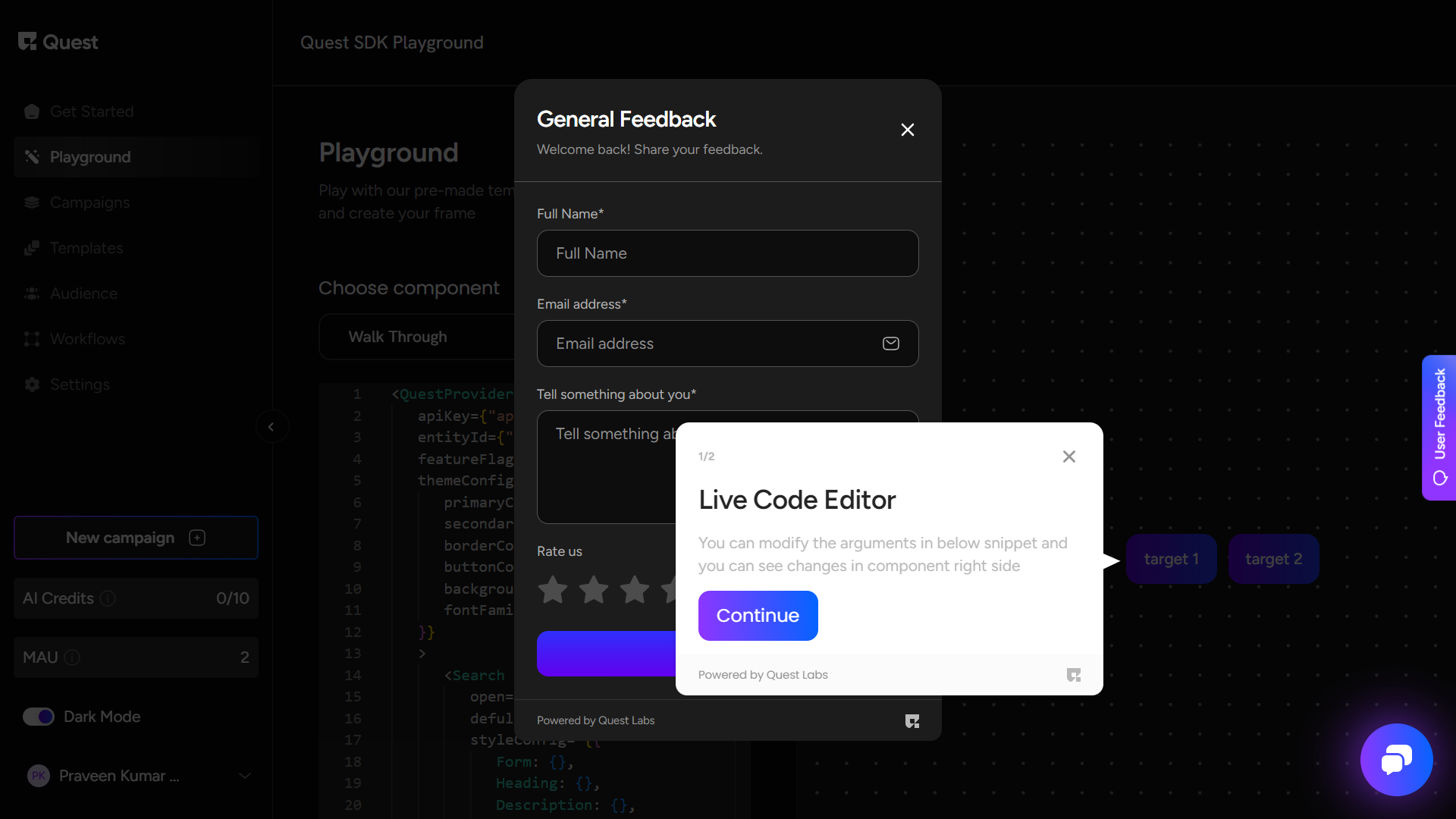Image resolution: width=1456 pixels, height=819 pixels.
Task: Close the General Feedback dialog
Action: coord(908,130)
